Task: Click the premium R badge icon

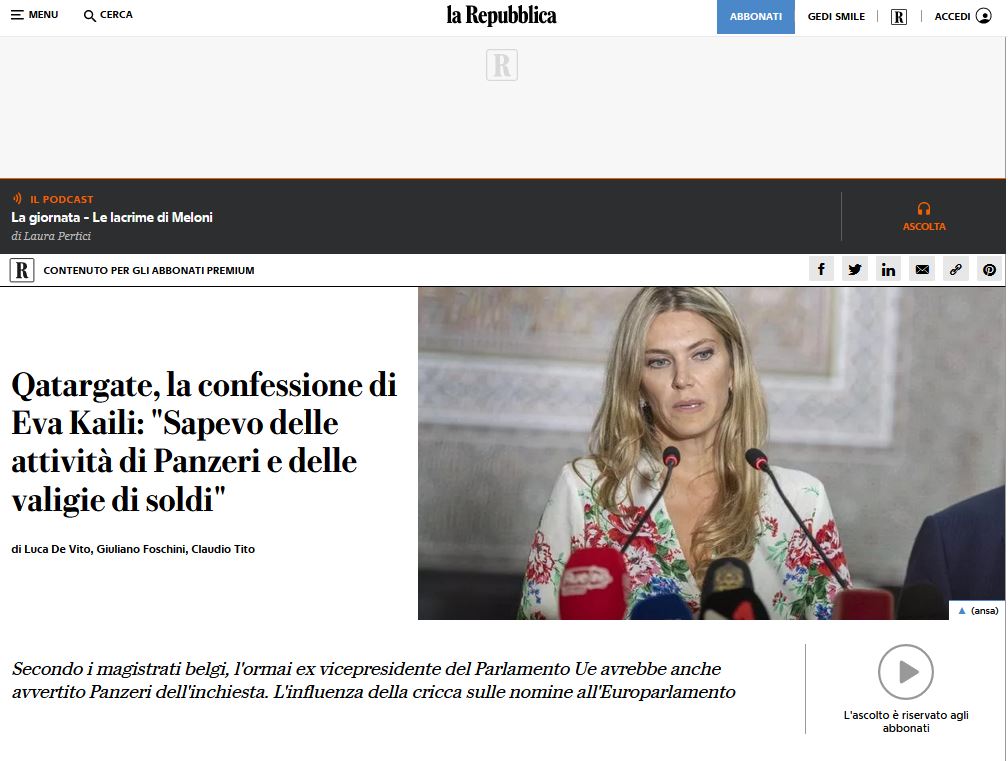Action: [22, 270]
